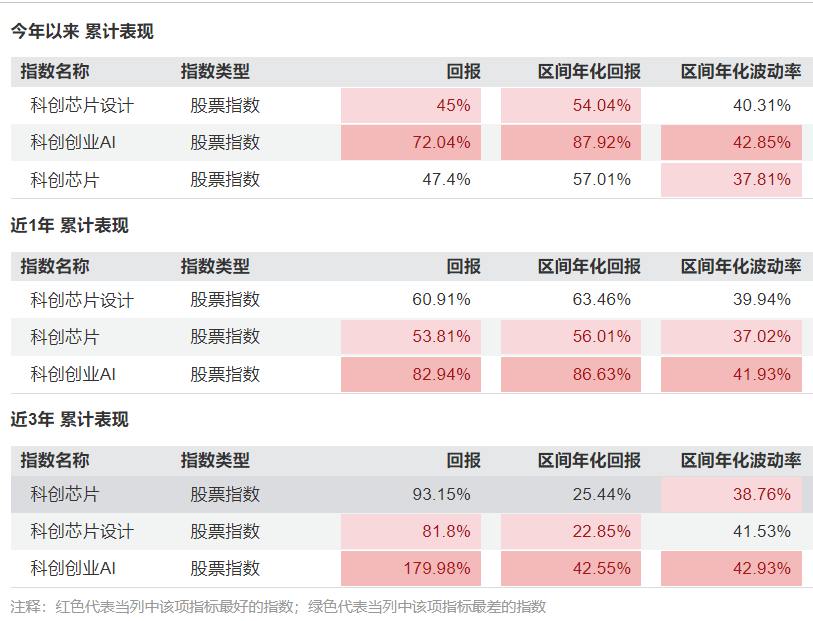
Task: Click the 37.81% volatility cell
Action: pyautogui.click(x=731, y=180)
